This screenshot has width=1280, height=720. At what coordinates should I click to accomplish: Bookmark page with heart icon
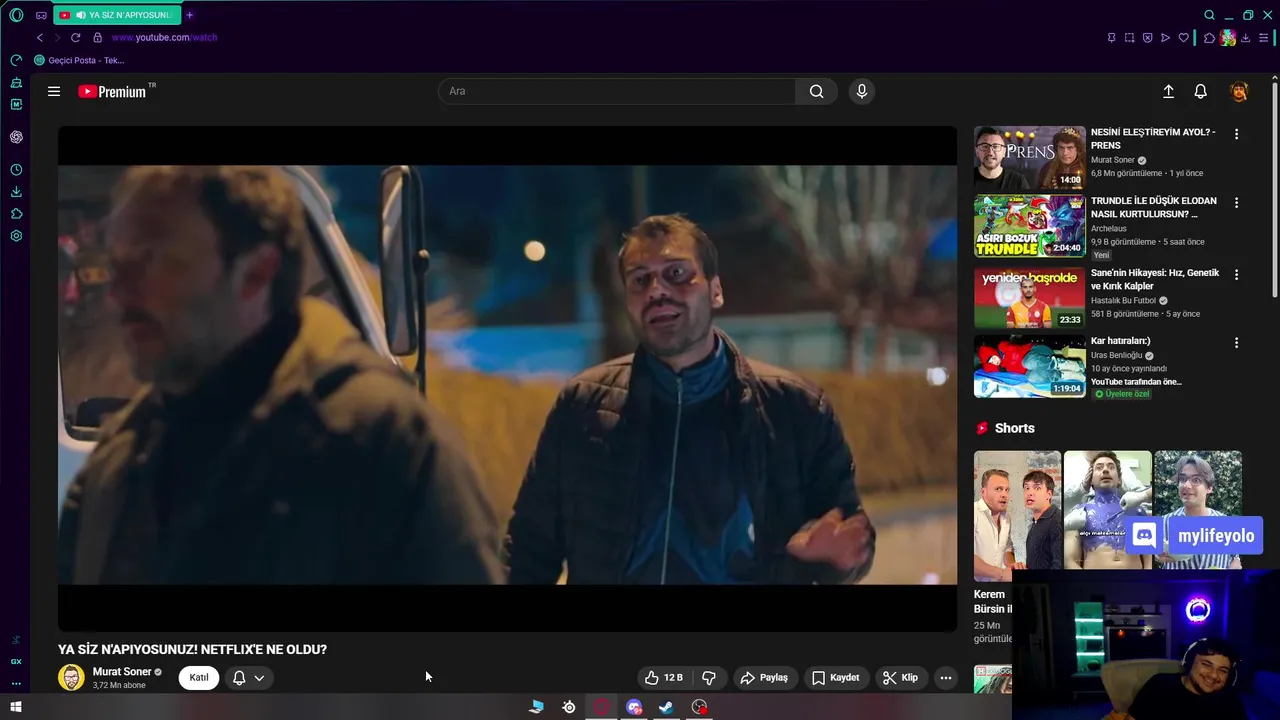(1183, 37)
